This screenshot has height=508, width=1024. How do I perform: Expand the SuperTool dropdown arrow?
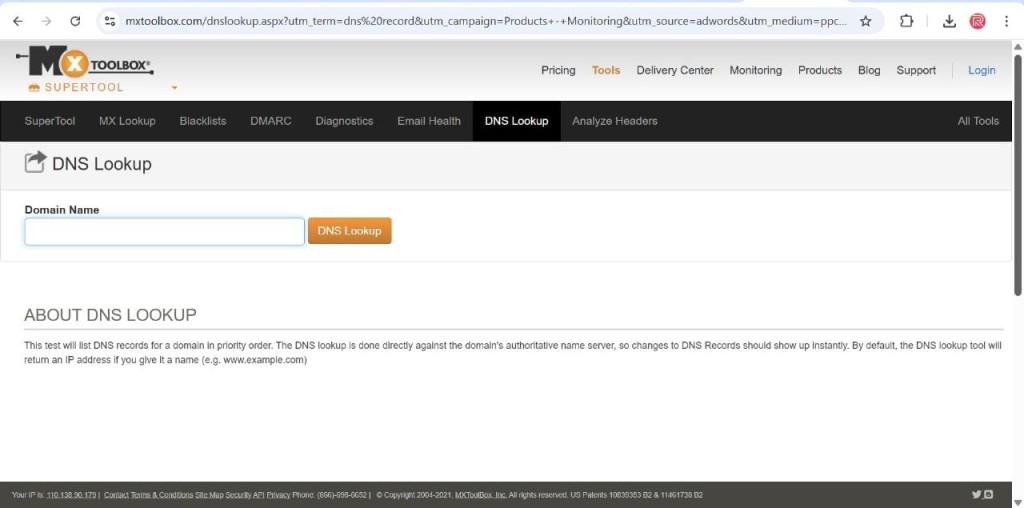(x=174, y=87)
